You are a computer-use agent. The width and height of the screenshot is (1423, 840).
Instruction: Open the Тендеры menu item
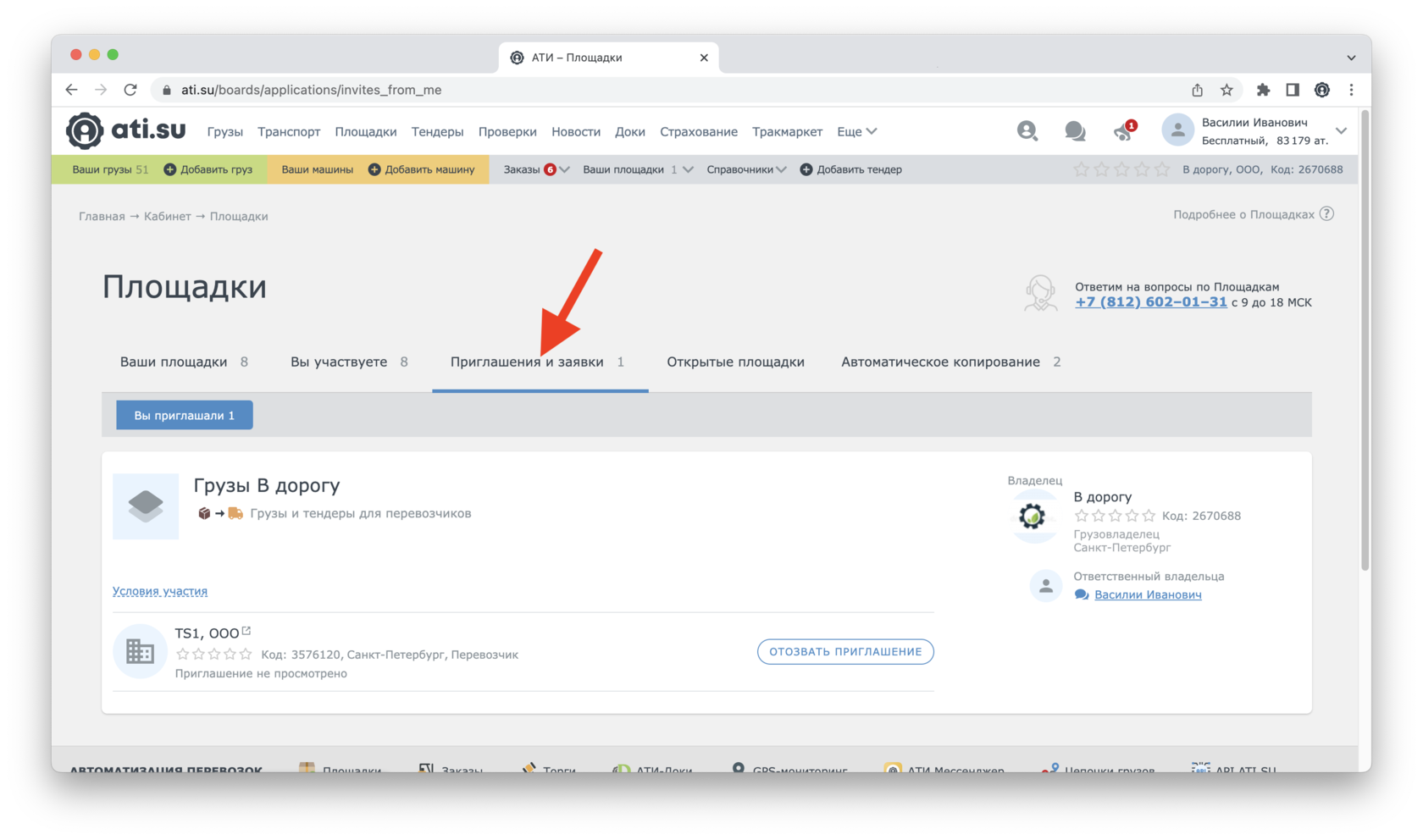point(437,131)
